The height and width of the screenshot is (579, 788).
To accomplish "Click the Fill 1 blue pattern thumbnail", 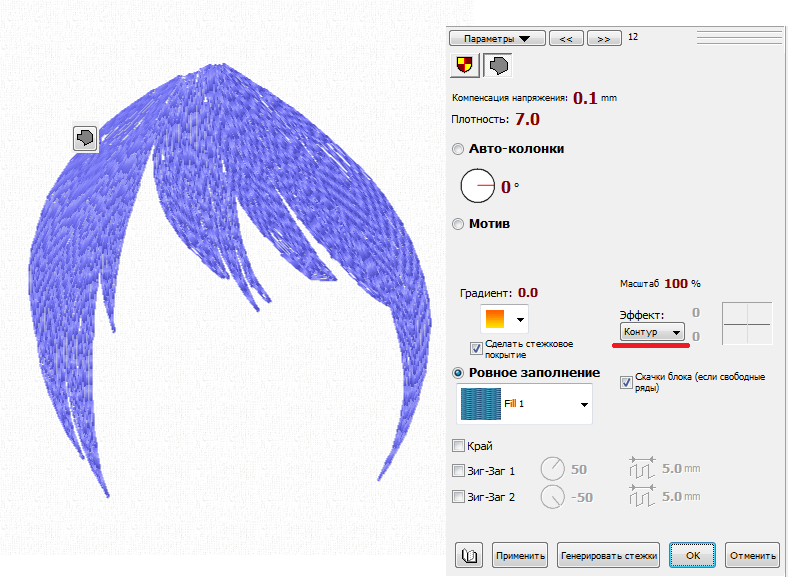I will click(481, 404).
